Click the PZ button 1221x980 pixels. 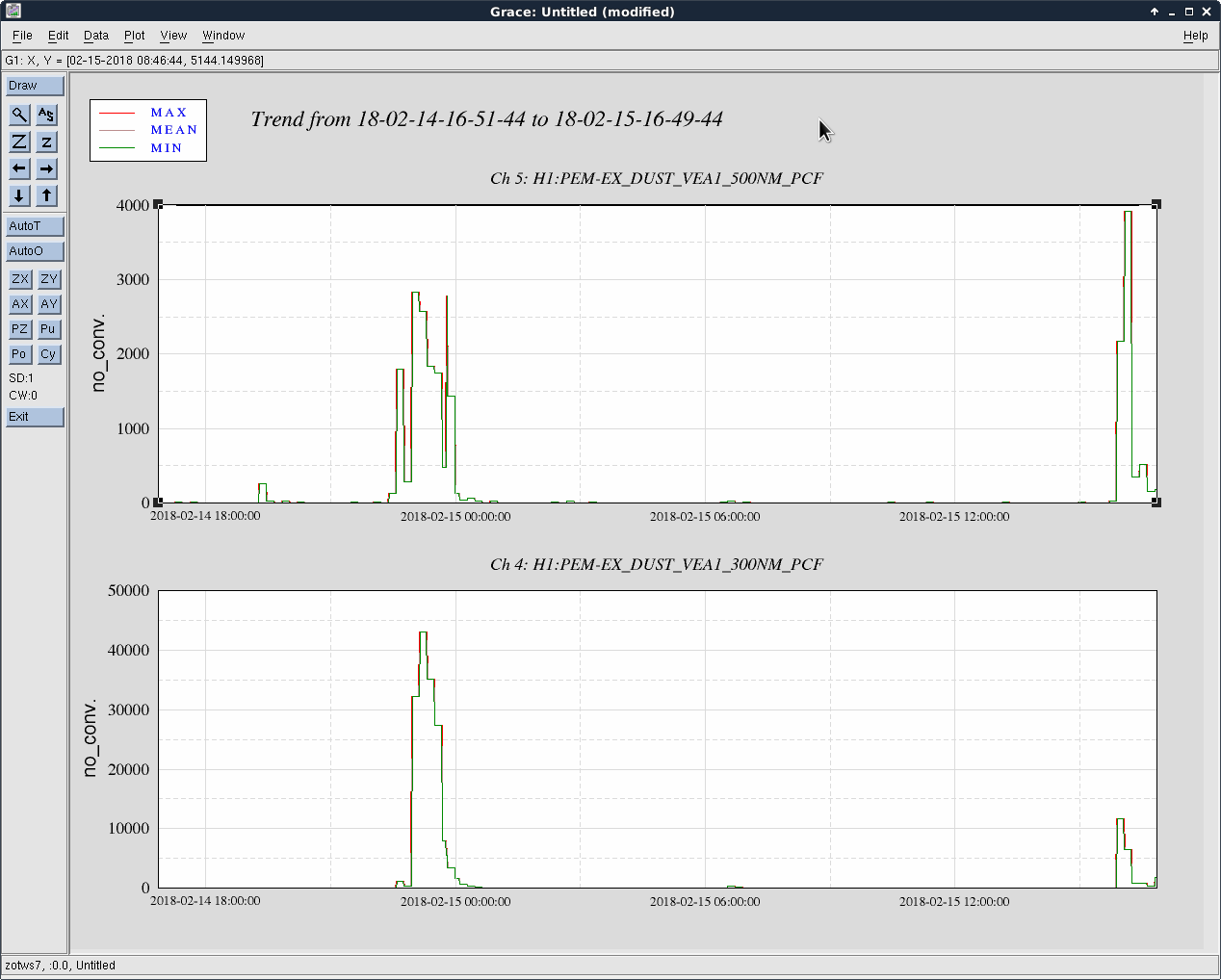click(x=20, y=329)
